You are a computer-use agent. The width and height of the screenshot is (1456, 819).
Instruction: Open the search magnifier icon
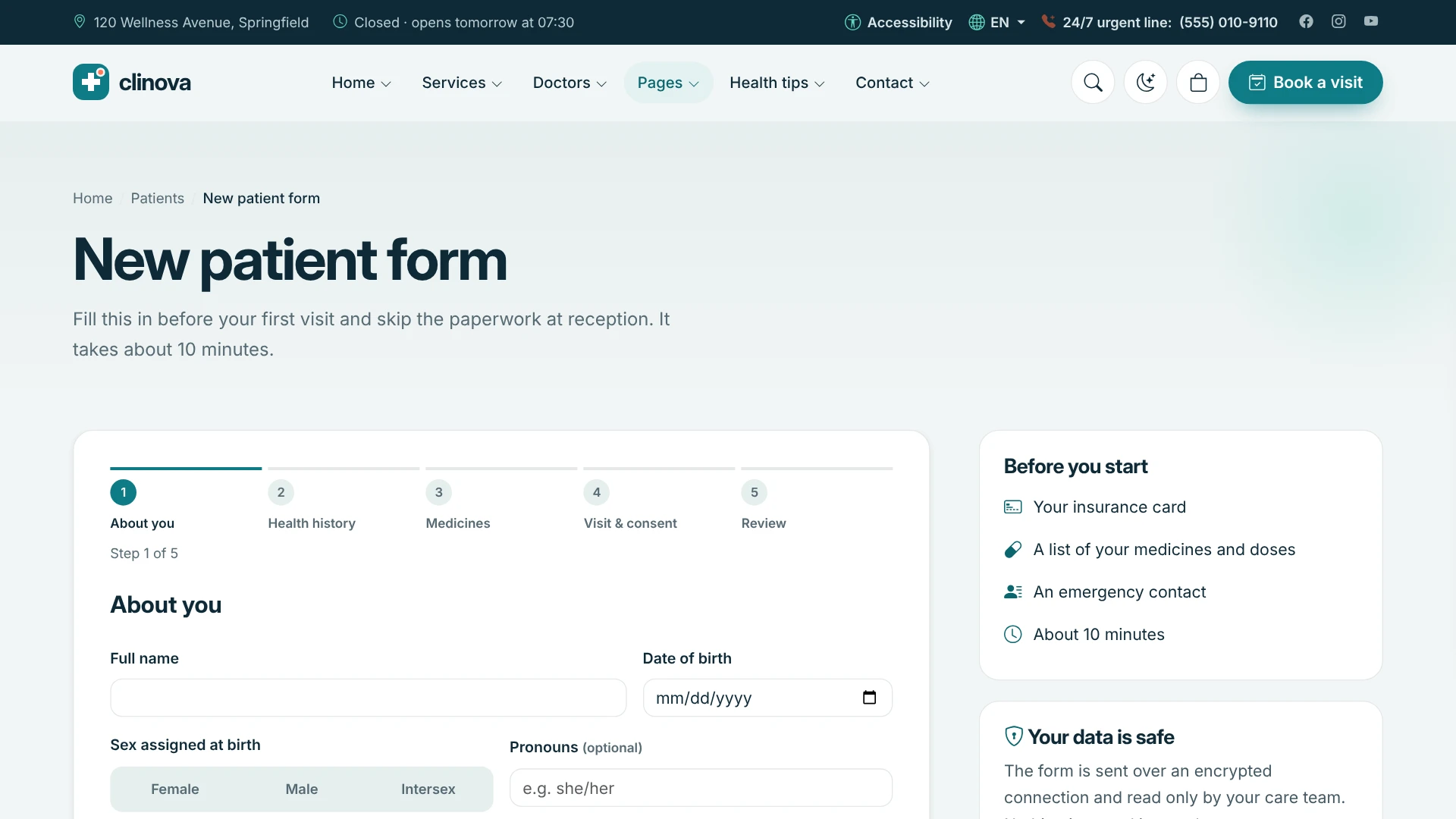click(1093, 83)
